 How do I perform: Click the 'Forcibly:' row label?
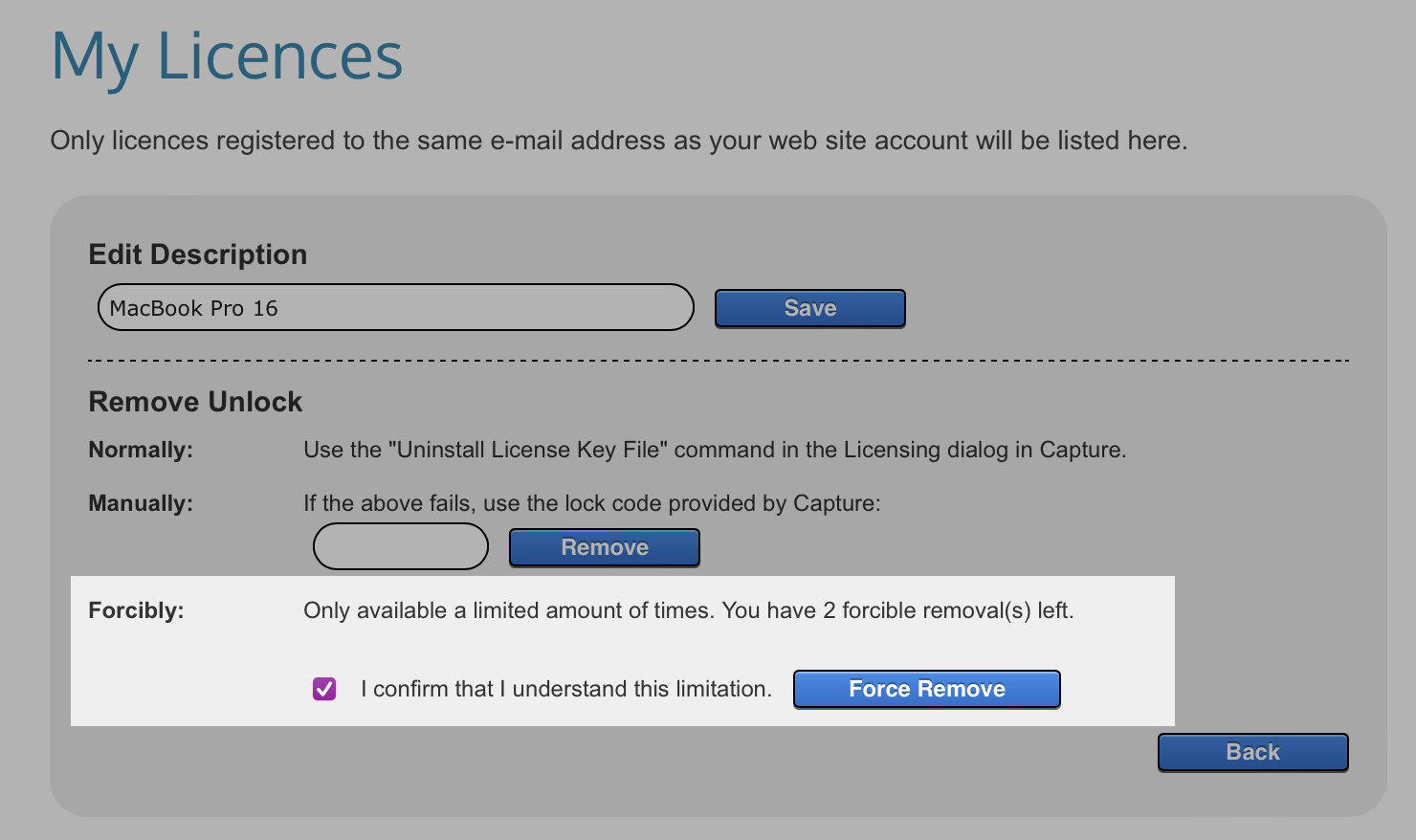click(x=136, y=610)
